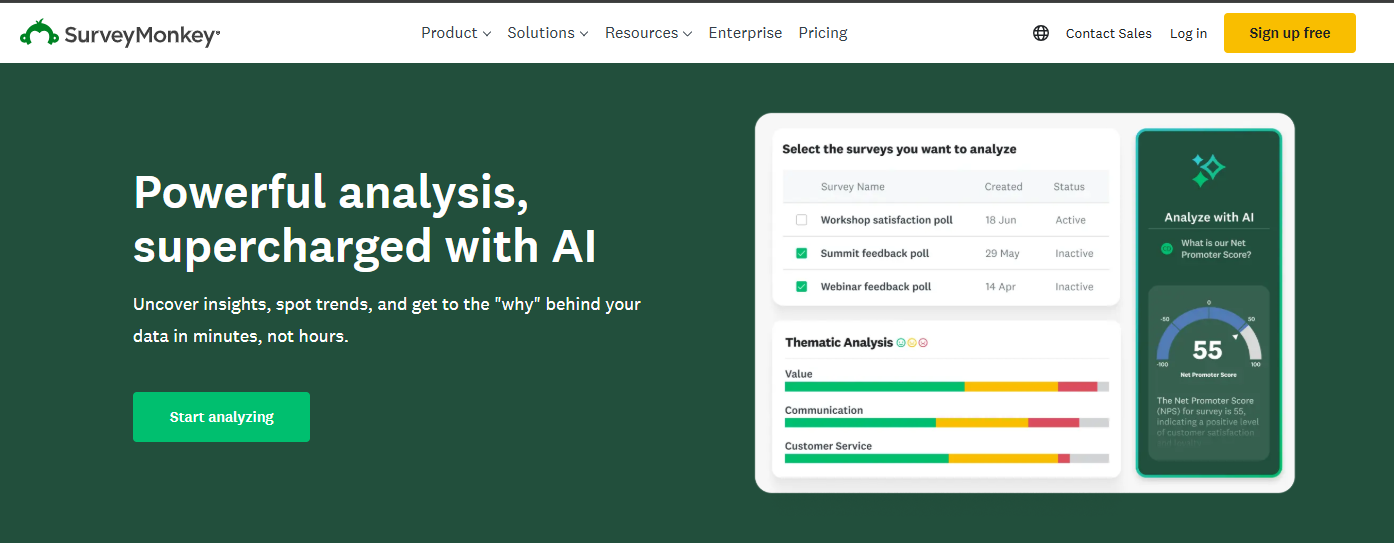Image resolution: width=1394 pixels, height=544 pixels.
Task: Click the AI sparkle icon
Action: pyautogui.click(x=1208, y=170)
